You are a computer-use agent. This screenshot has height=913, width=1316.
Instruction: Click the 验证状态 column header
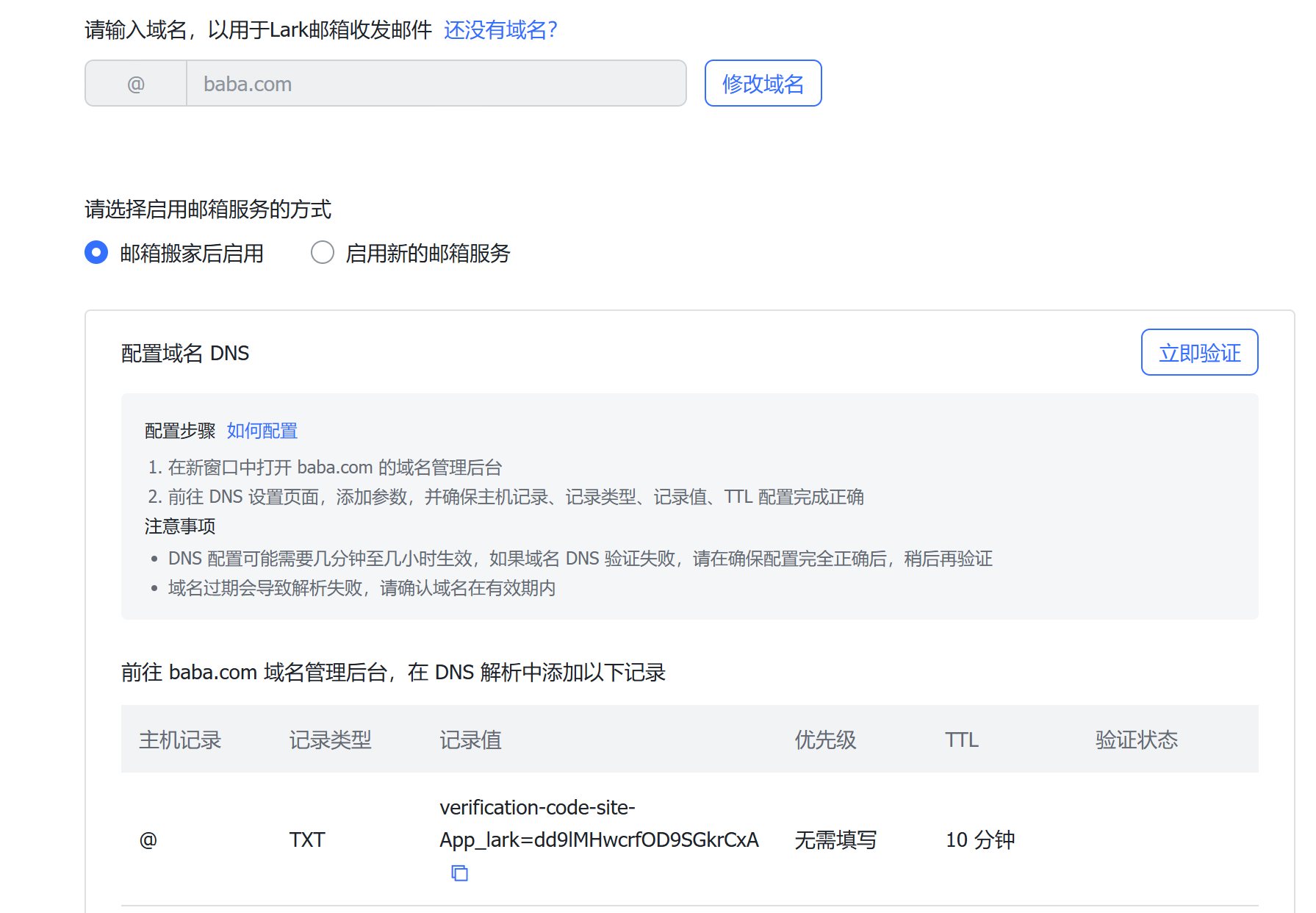(x=1136, y=740)
